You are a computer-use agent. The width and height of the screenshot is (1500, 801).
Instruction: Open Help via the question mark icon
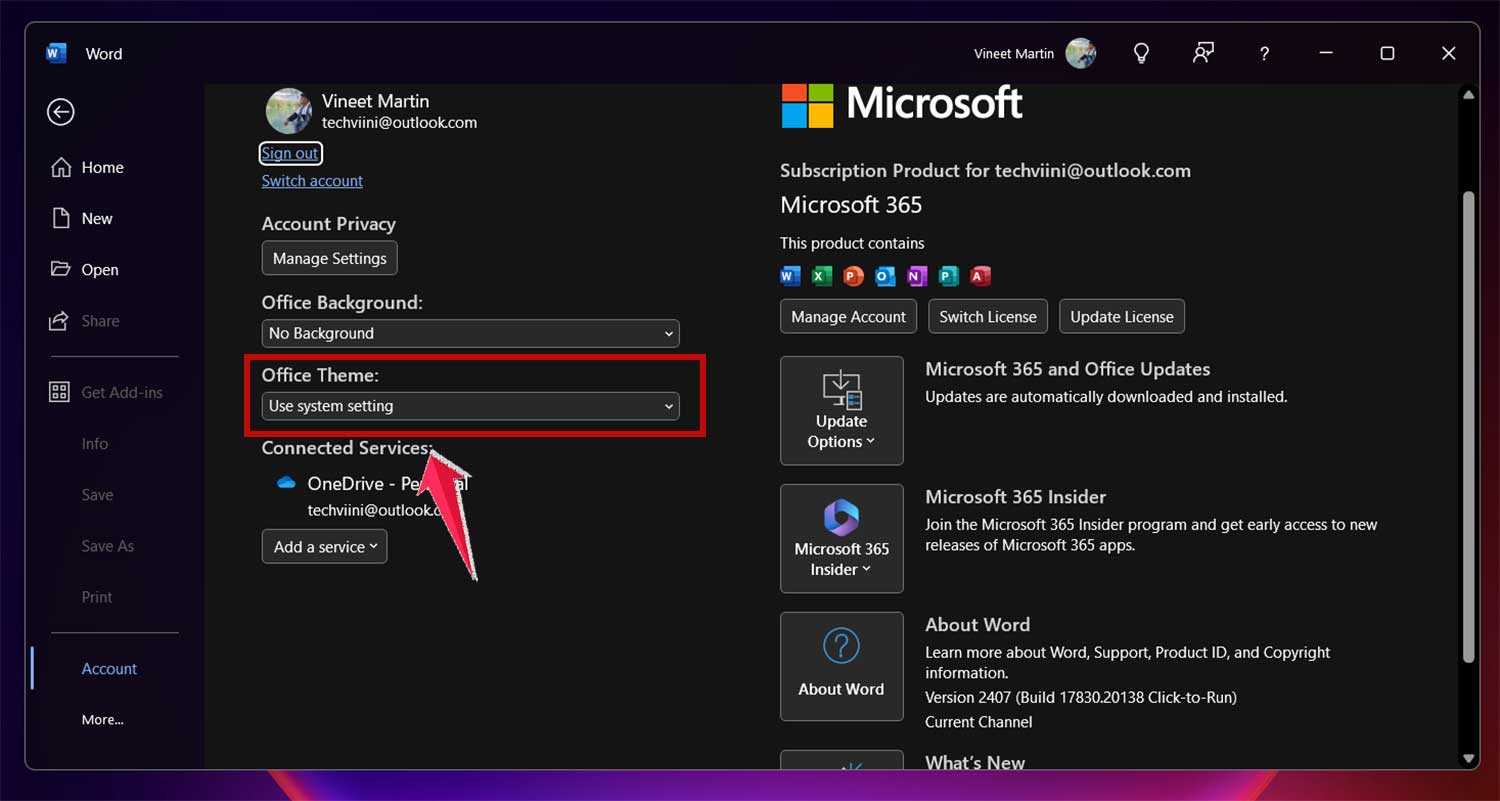coord(1264,53)
